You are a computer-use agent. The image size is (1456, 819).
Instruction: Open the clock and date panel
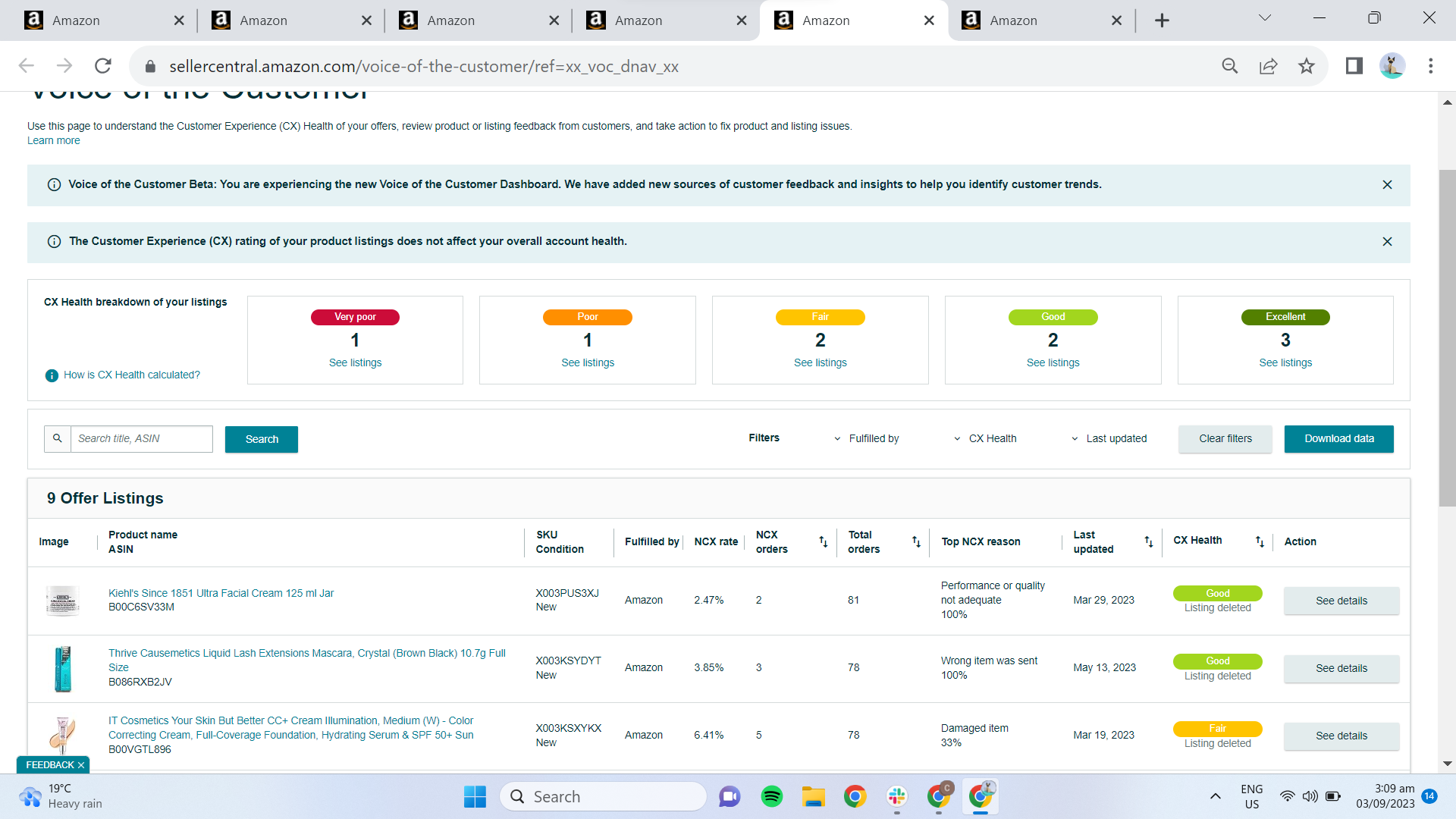[x=1385, y=796]
